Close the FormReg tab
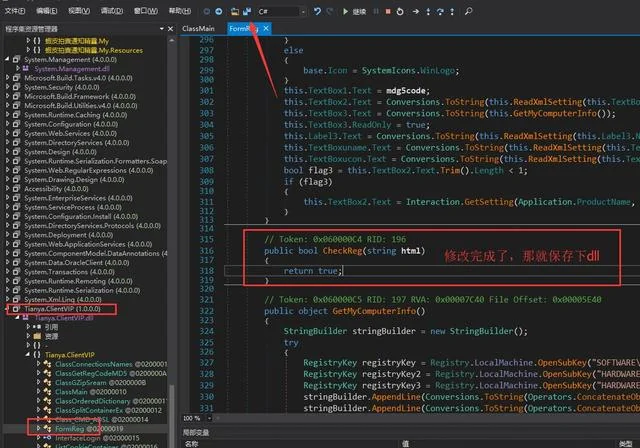 pos(266,28)
